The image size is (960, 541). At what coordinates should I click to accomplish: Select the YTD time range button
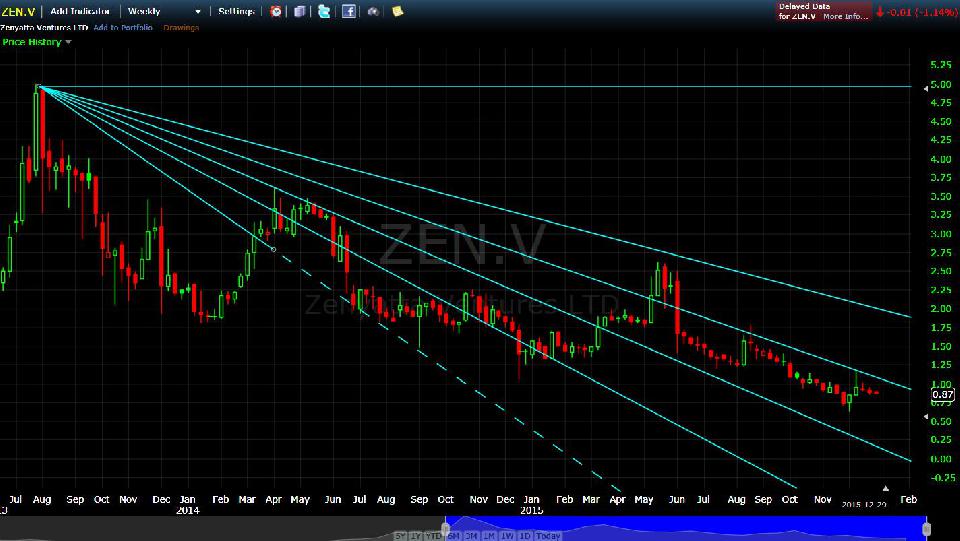[434, 535]
